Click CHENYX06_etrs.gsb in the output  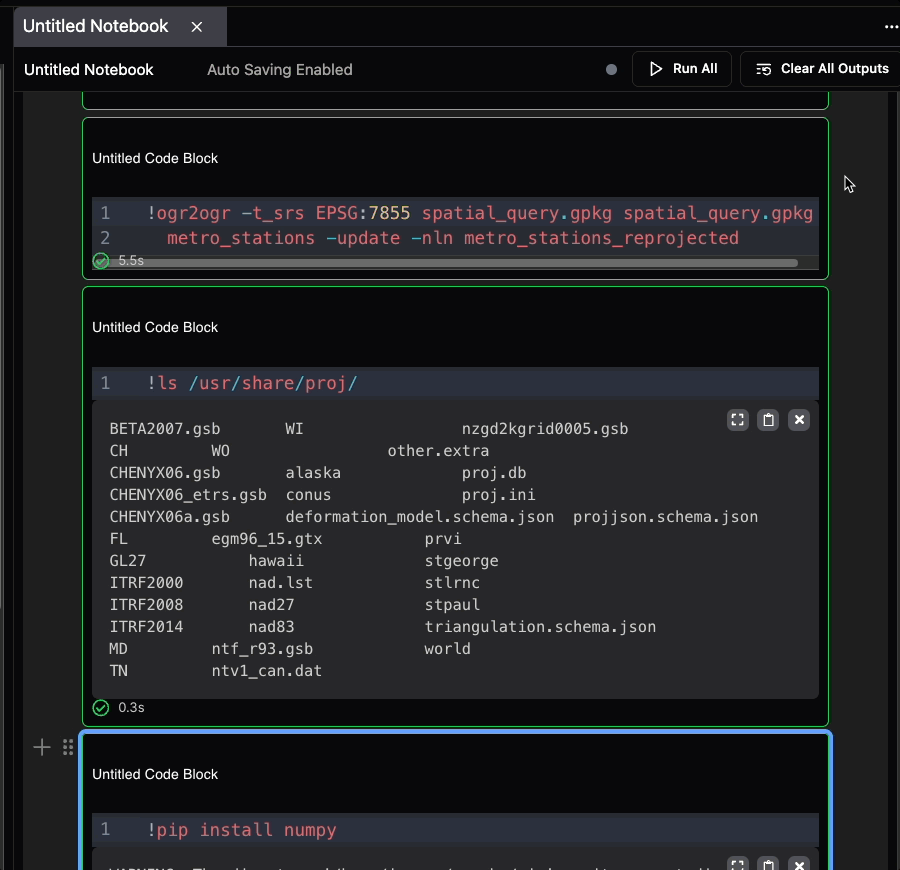tap(188, 495)
